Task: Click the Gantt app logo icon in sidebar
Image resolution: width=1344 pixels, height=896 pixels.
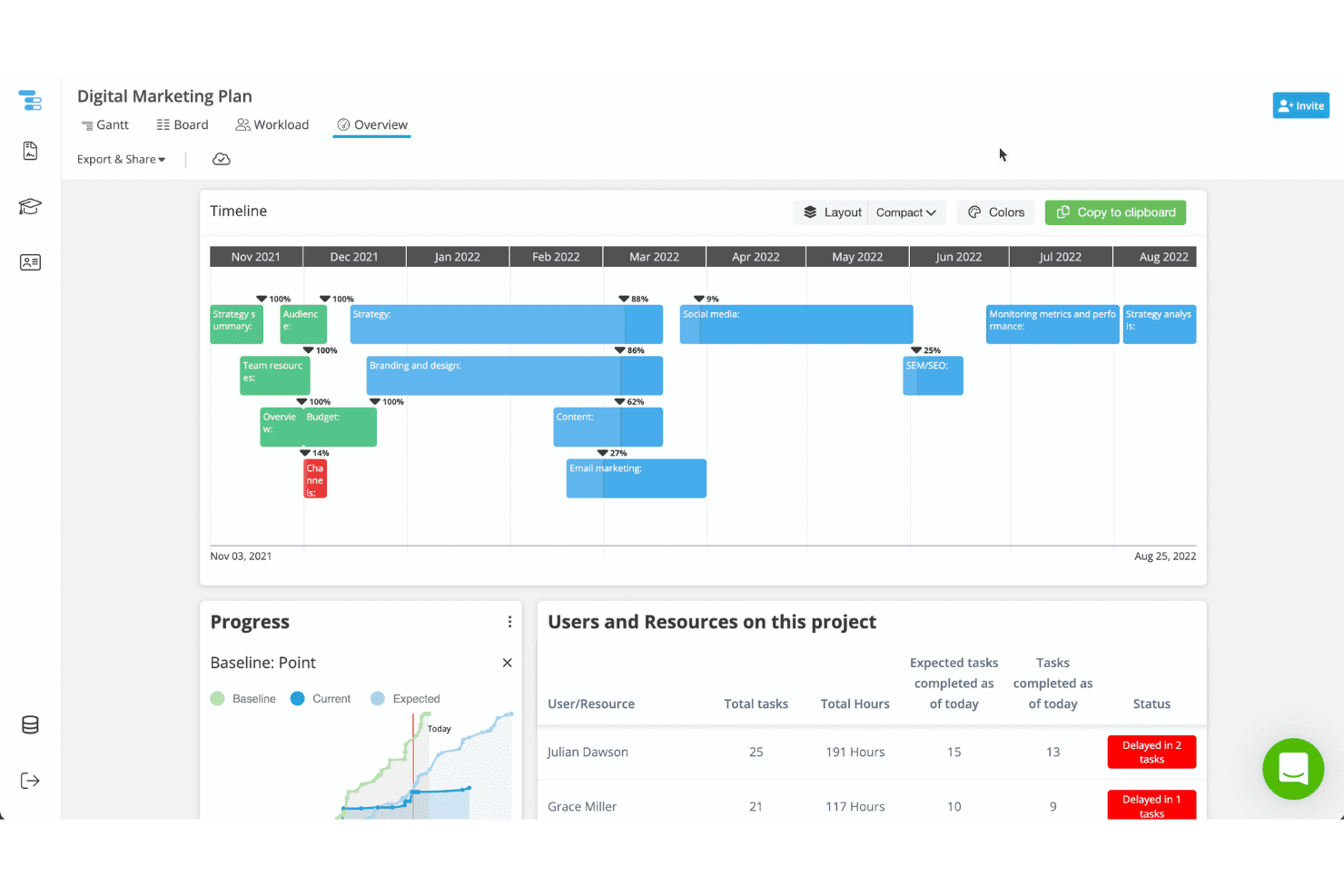Action: pyautogui.click(x=30, y=100)
